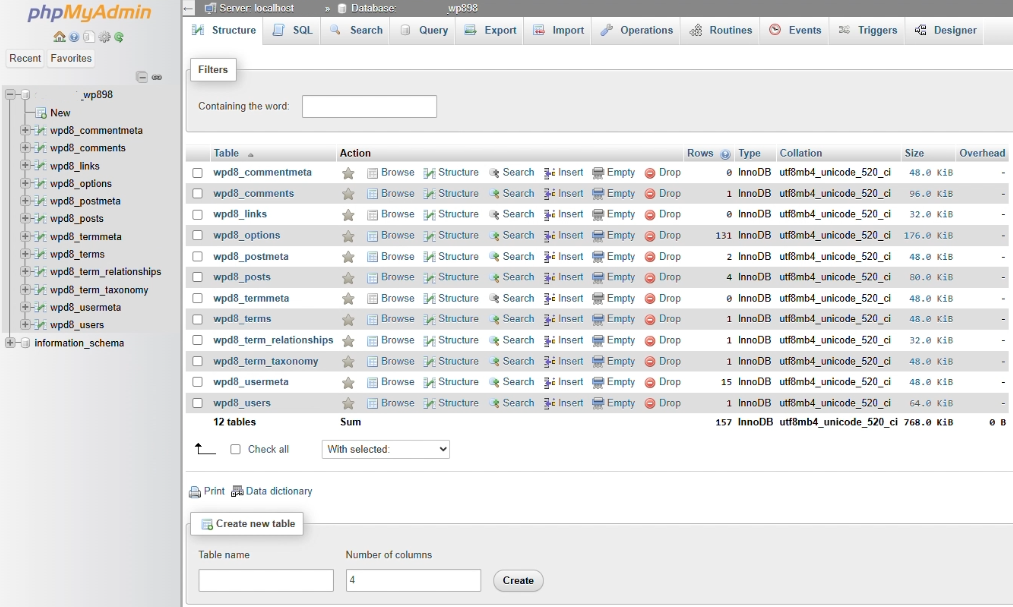Tick the wpd8_users row checkbox
The height and width of the screenshot is (607, 1013).
click(x=197, y=403)
